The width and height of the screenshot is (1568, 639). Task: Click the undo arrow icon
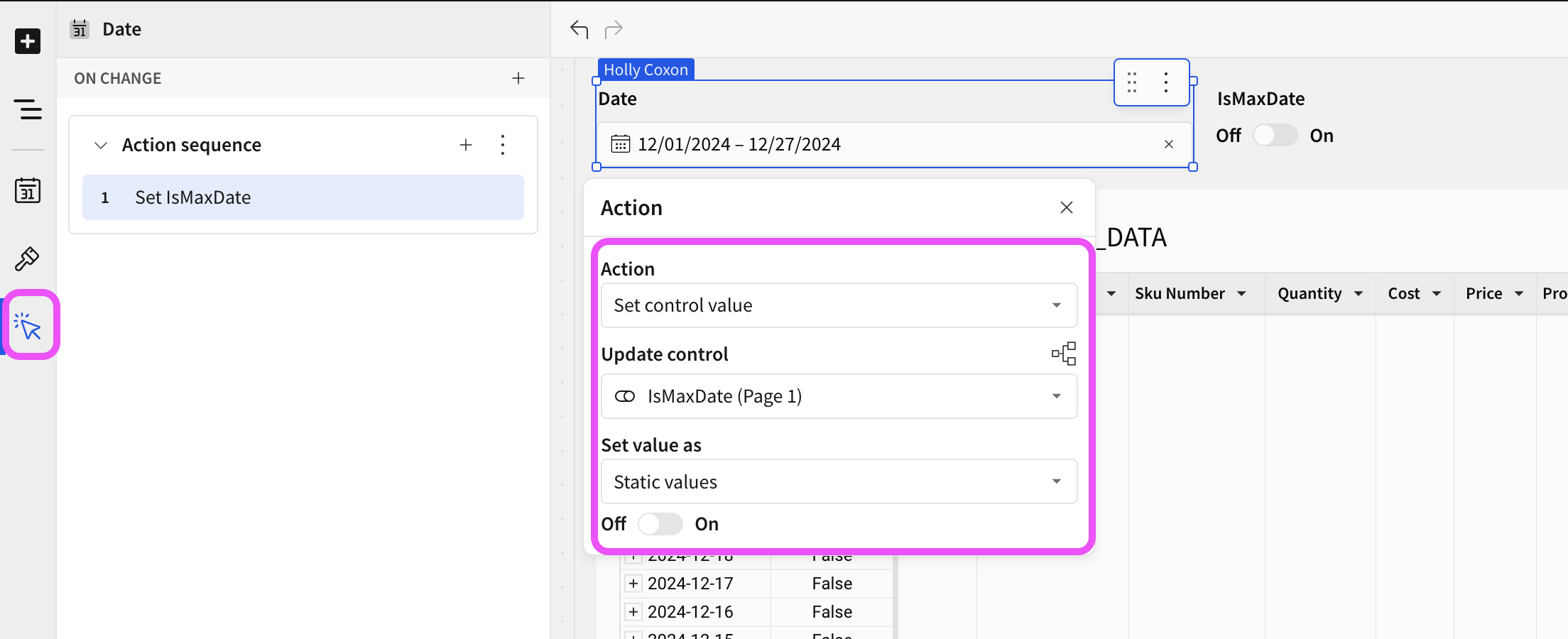click(x=579, y=28)
